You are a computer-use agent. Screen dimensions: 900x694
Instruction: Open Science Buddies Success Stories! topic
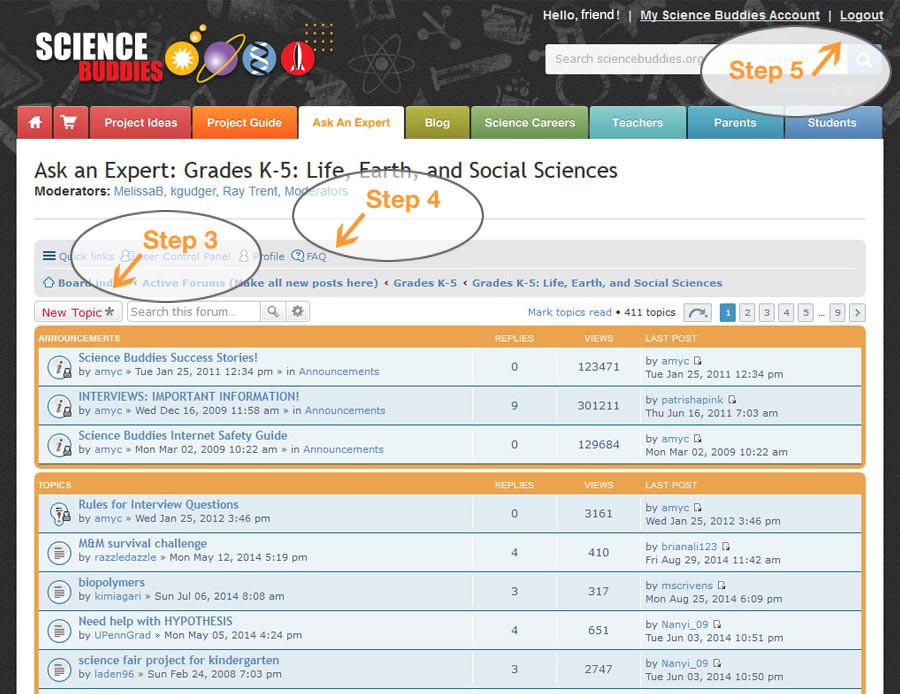[168, 358]
